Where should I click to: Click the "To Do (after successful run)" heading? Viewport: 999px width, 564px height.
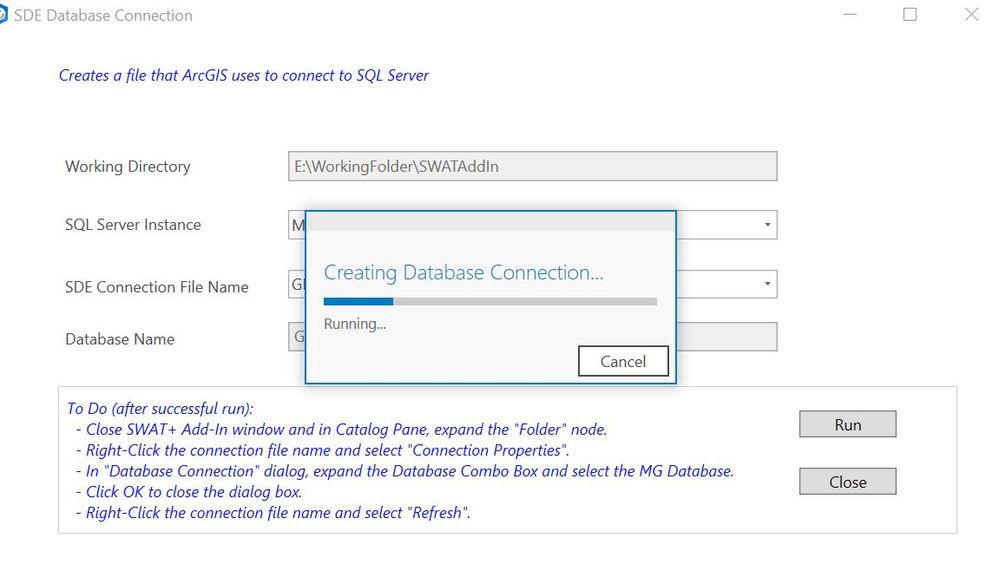point(160,408)
